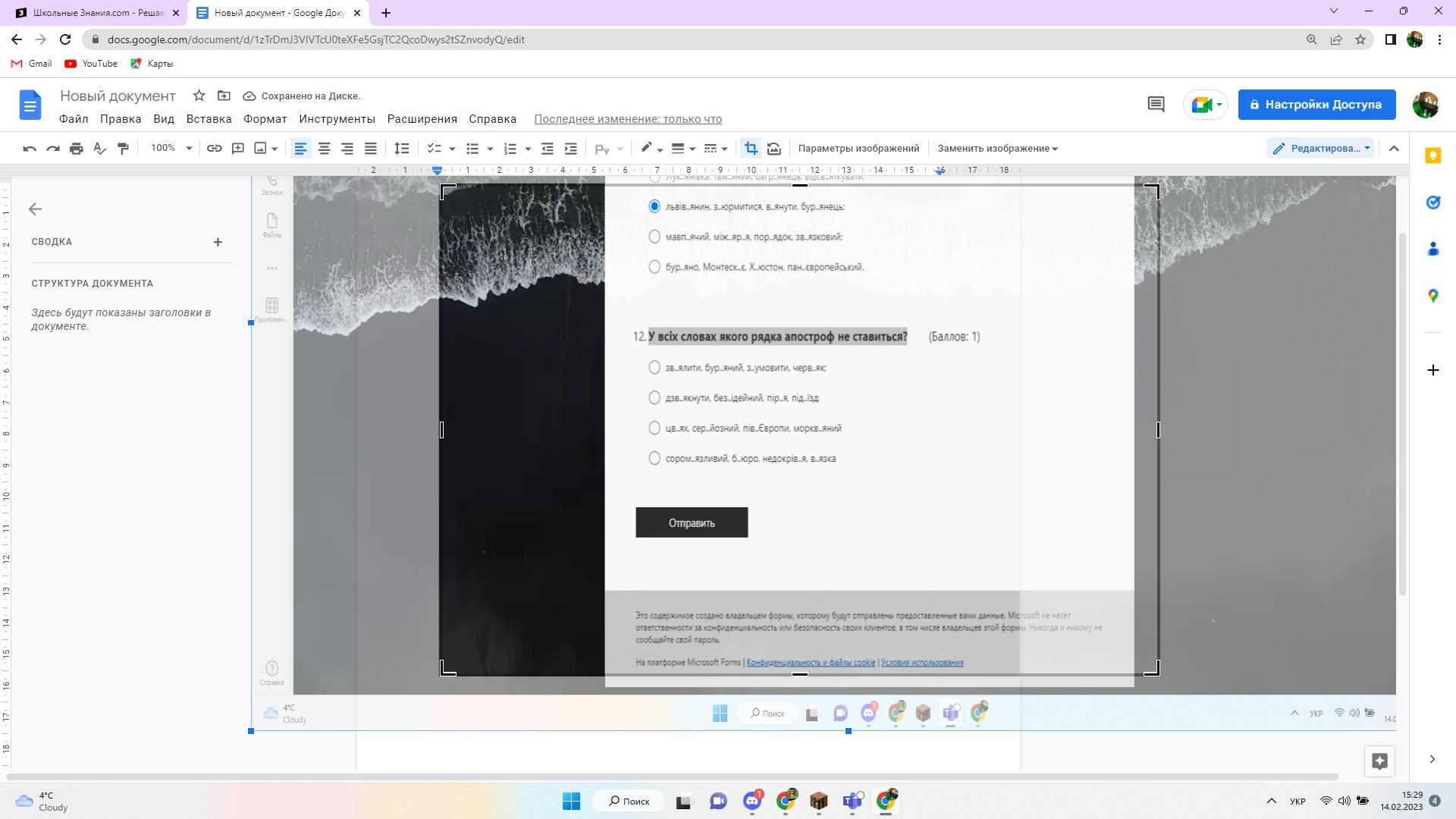Star the document title
1456x819 pixels.
[x=199, y=96]
